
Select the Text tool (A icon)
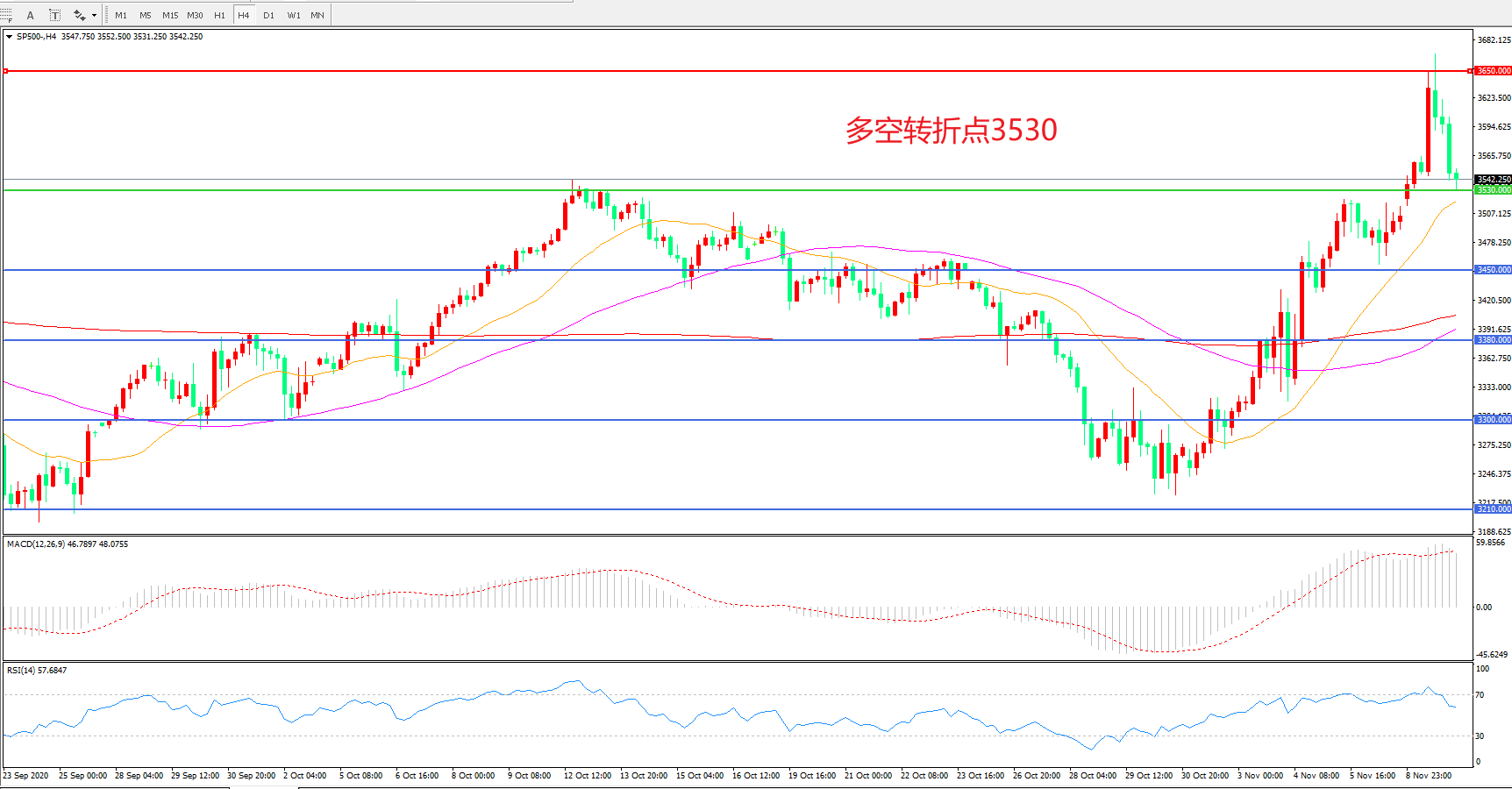pyautogui.click(x=31, y=15)
